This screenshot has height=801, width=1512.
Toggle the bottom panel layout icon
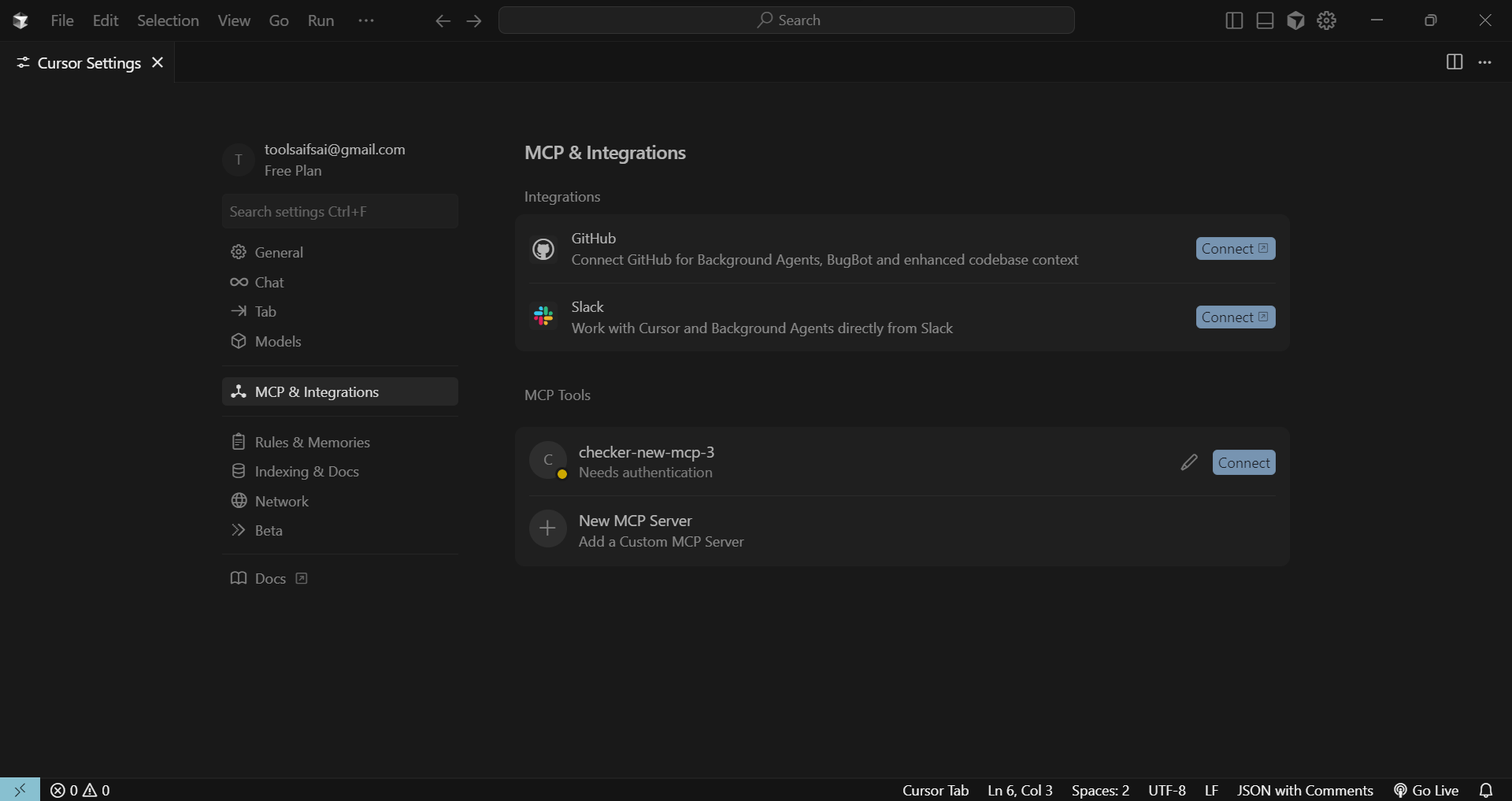(1265, 20)
